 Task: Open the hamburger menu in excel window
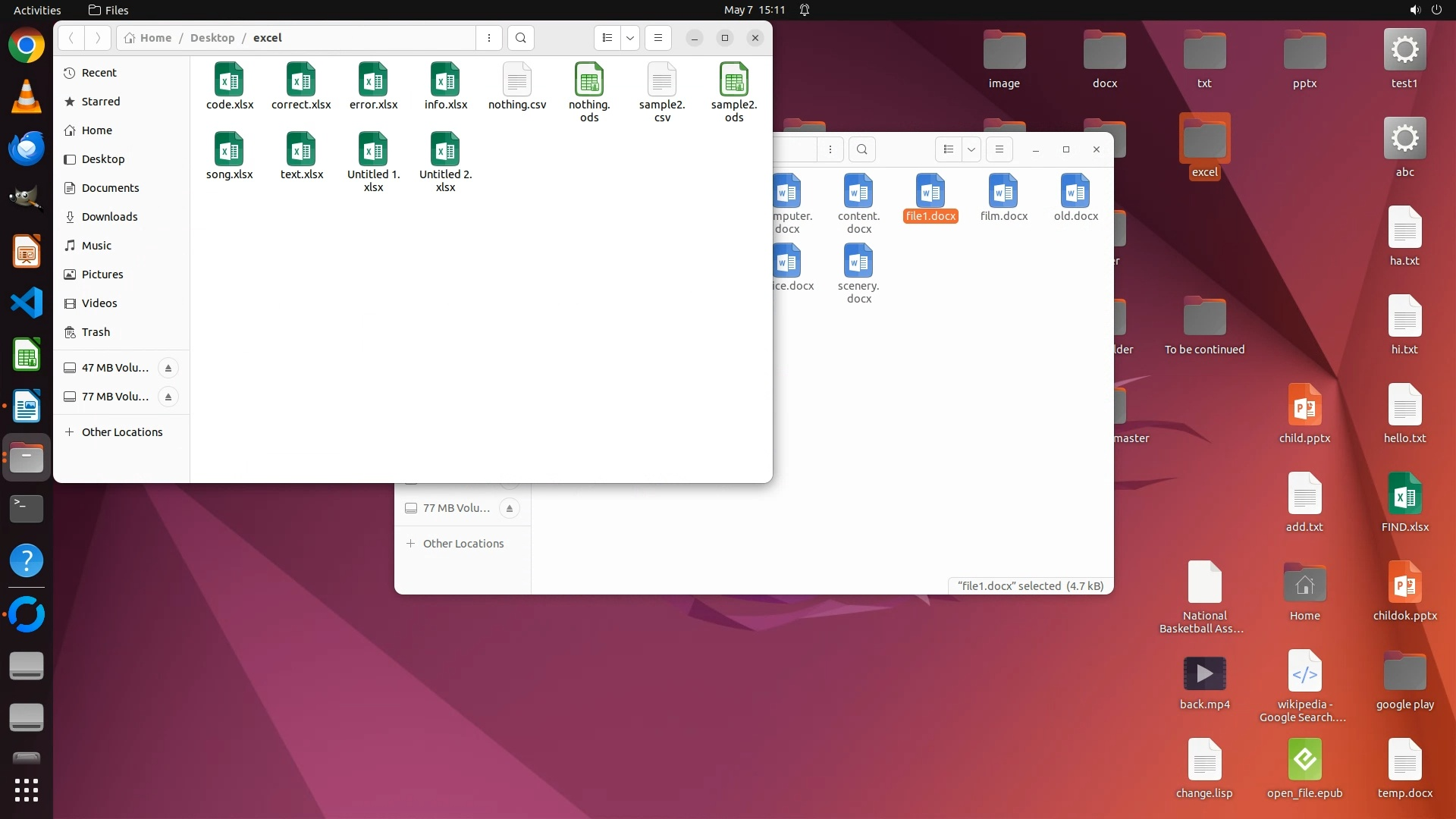click(x=658, y=38)
